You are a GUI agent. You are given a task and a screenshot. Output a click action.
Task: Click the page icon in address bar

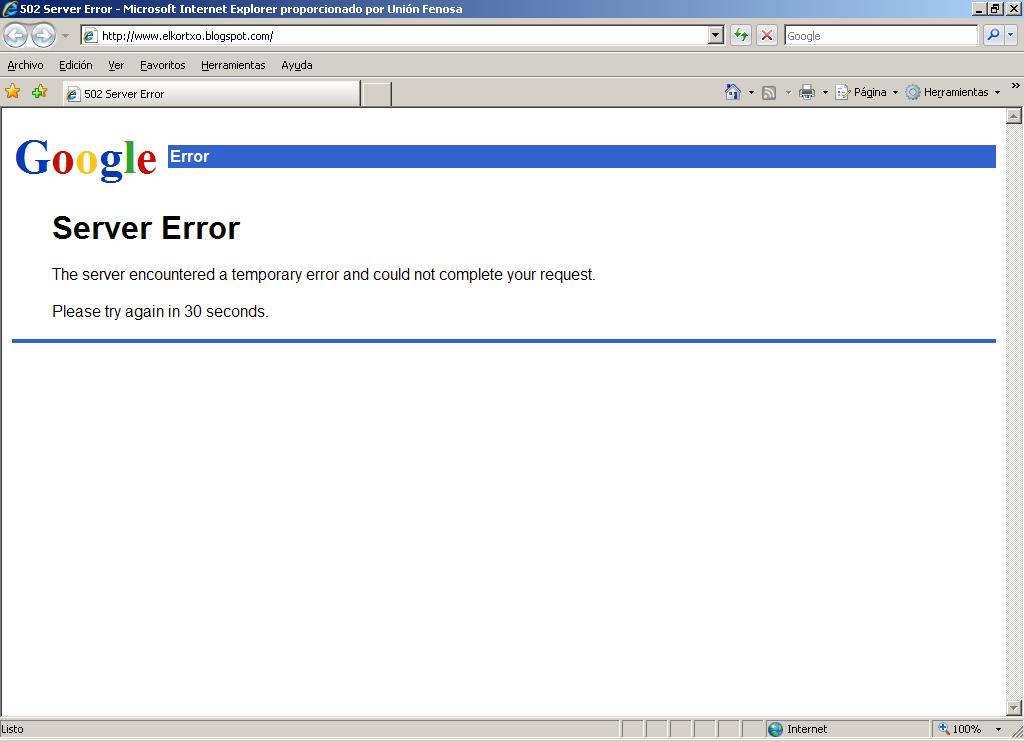(90, 36)
